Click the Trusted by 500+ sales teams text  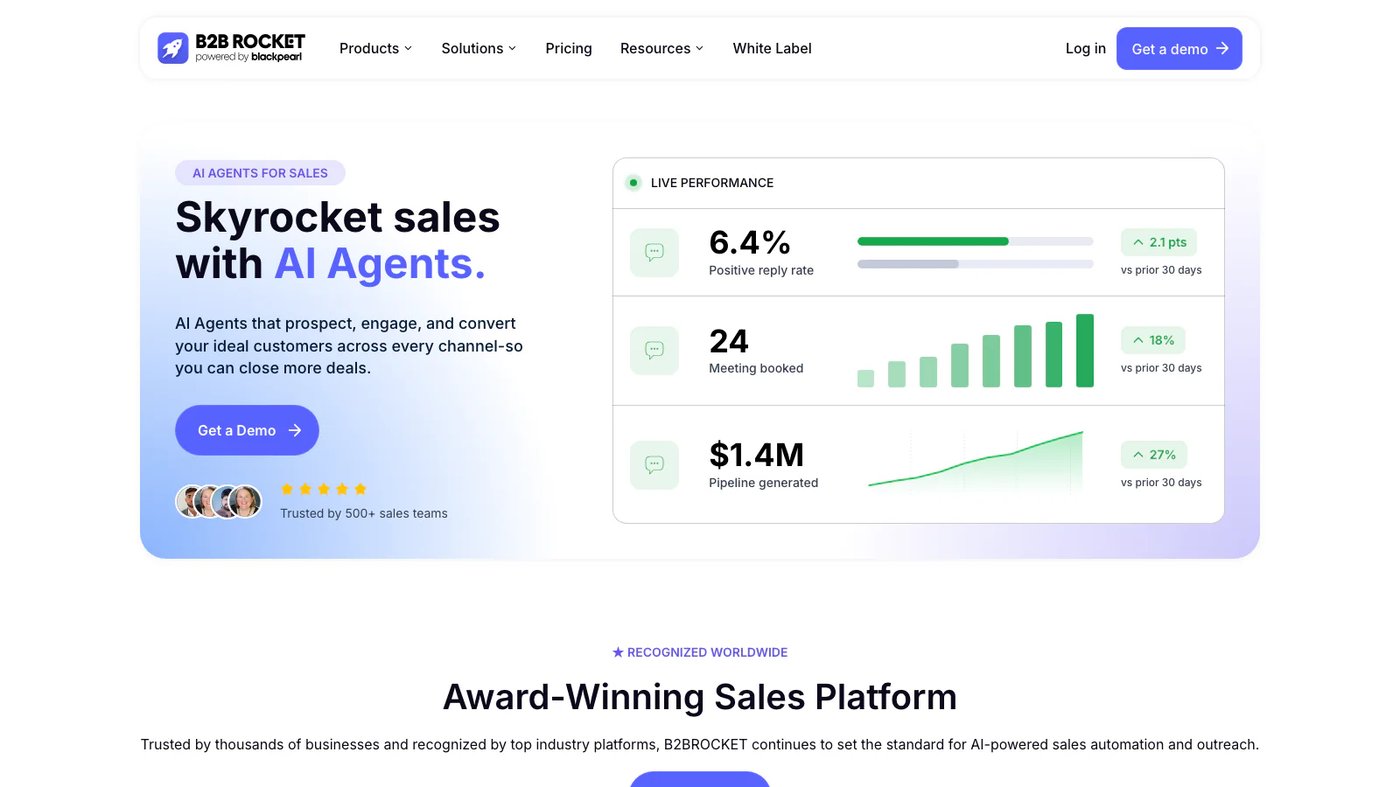coord(364,513)
